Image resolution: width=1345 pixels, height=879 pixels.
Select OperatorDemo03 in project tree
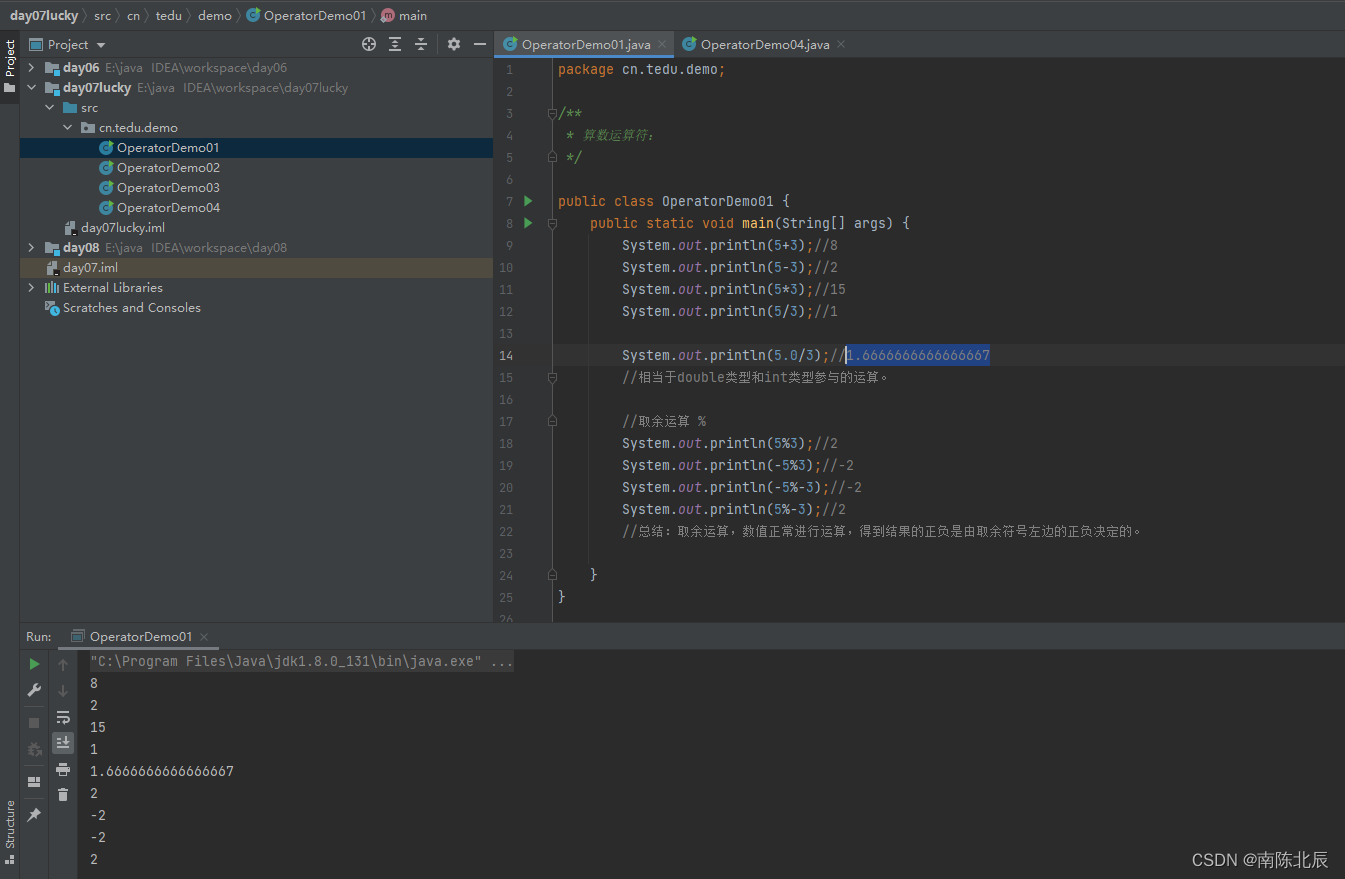168,188
